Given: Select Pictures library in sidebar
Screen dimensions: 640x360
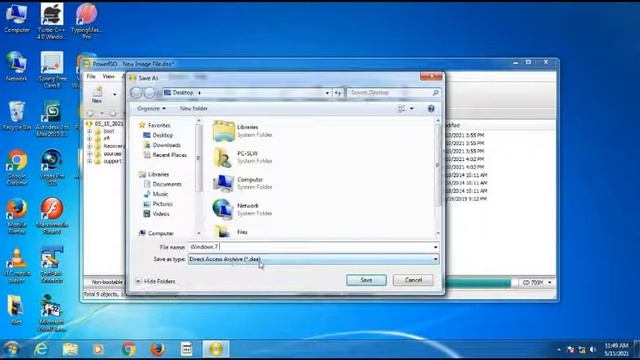Looking at the screenshot, I should [x=158, y=204].
